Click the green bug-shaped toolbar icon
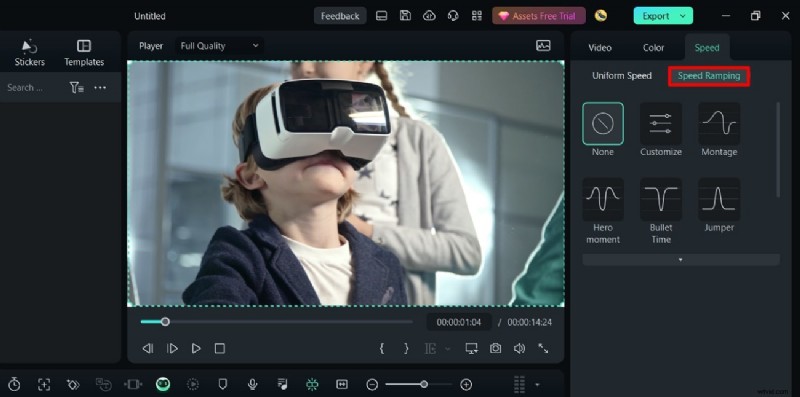The image size is (800, 397). 312,384
